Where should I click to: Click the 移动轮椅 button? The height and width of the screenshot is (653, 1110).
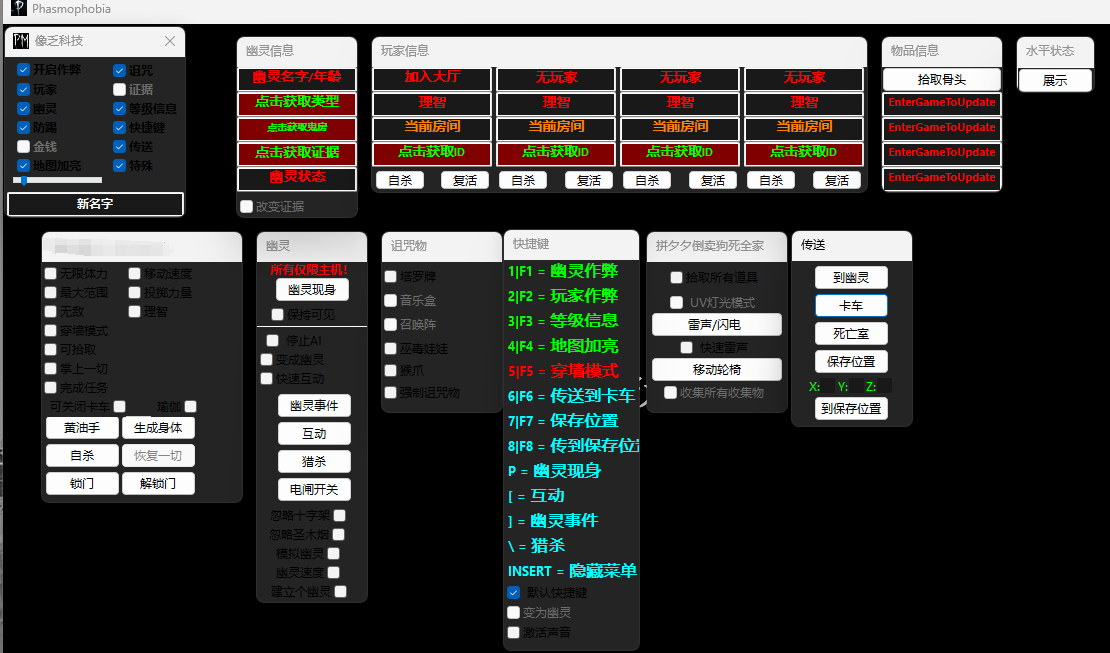[x=716, y=370]
